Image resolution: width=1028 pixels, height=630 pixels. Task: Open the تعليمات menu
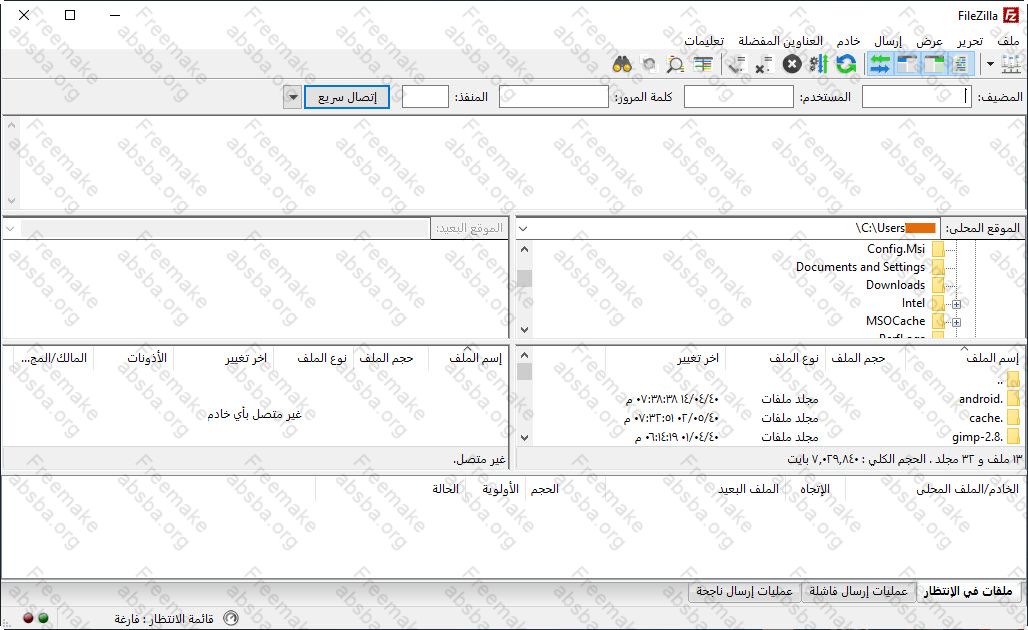pyautogui.click(x=704, y=41)
